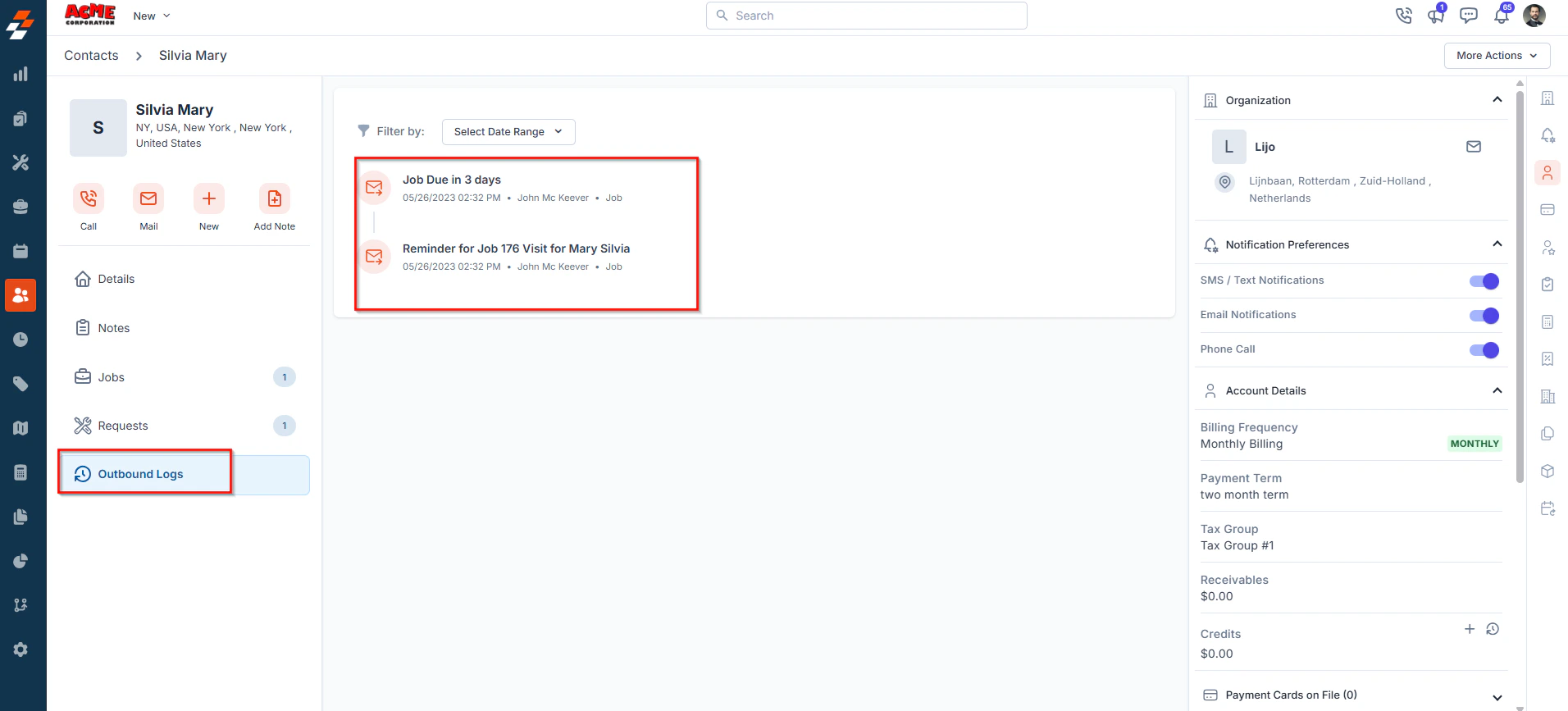Click the right panel vertical scrollbar
The height and width of the screenshot is (711, 1568).
1520,287
